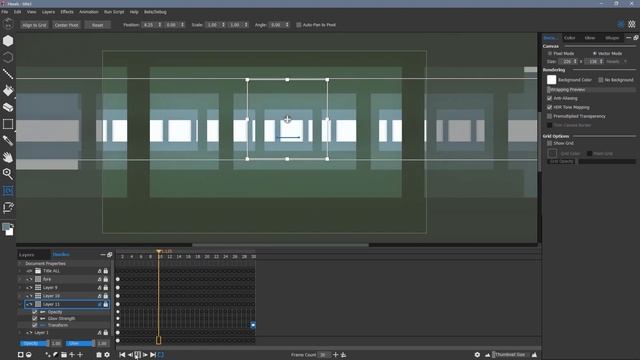
Task: Click the stop playback button
Action: coord(138,355)
